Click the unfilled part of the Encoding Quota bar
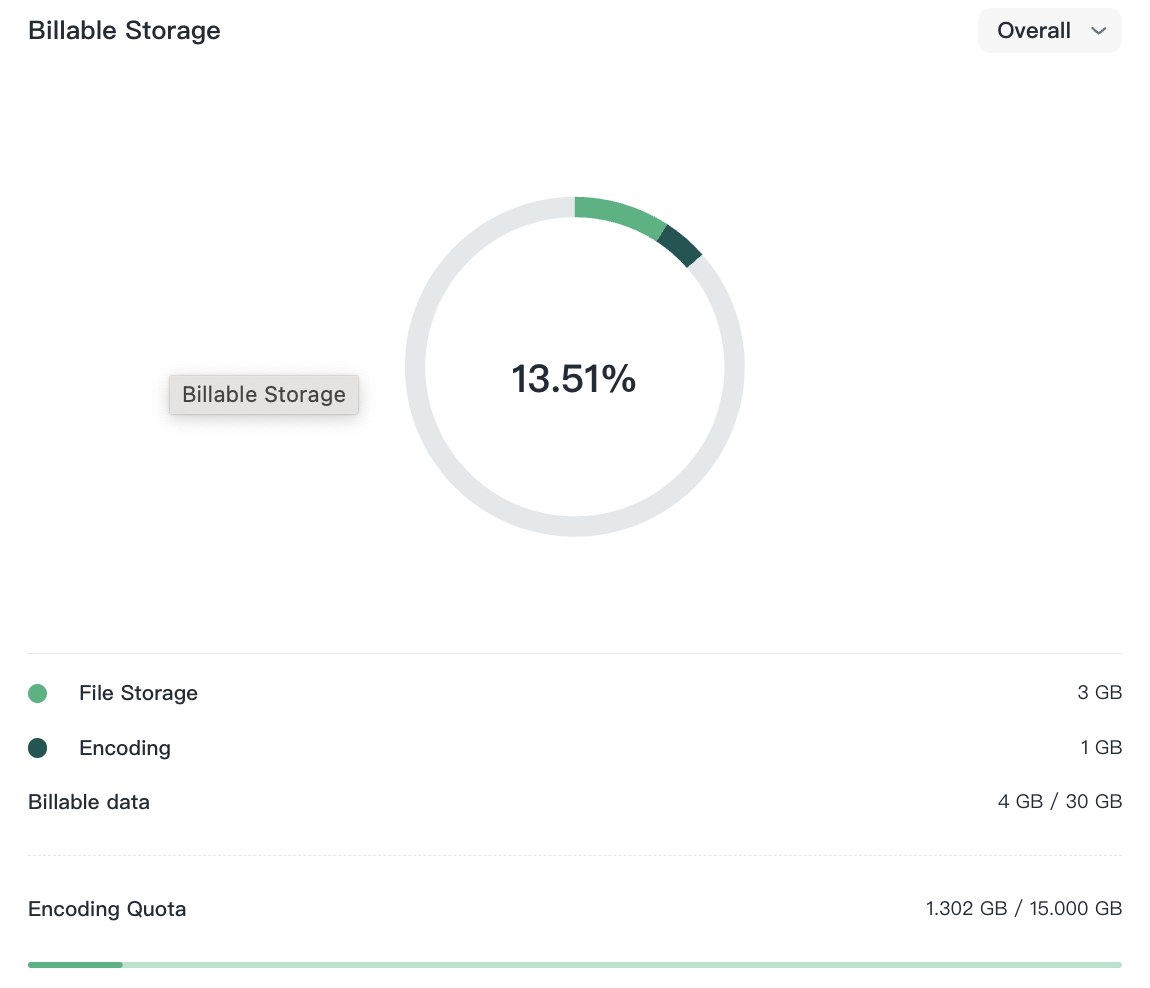1150x988 pixels. pos(620,965)
